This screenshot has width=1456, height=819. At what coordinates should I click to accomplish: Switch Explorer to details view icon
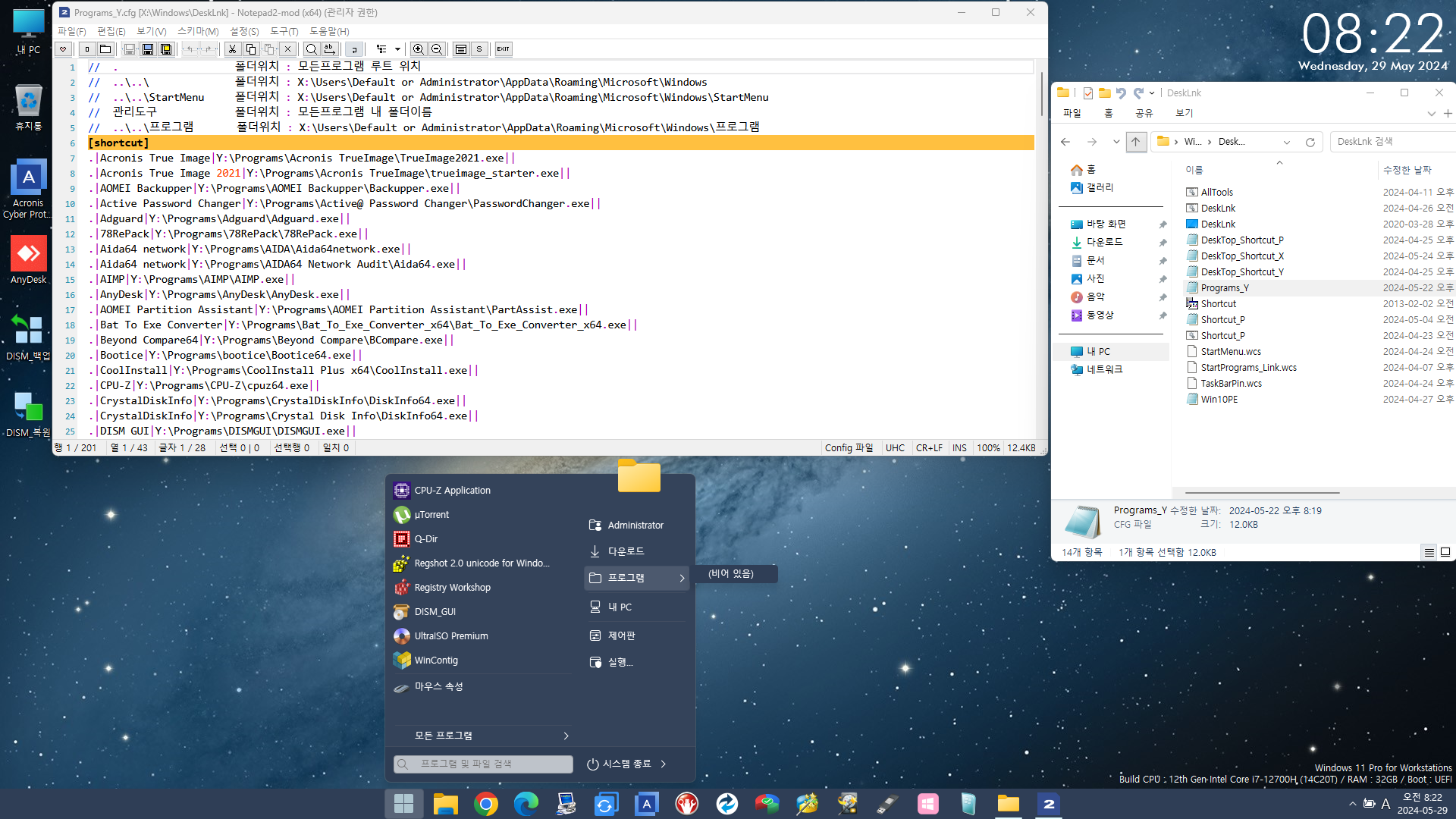click(x=1429, y=553)
